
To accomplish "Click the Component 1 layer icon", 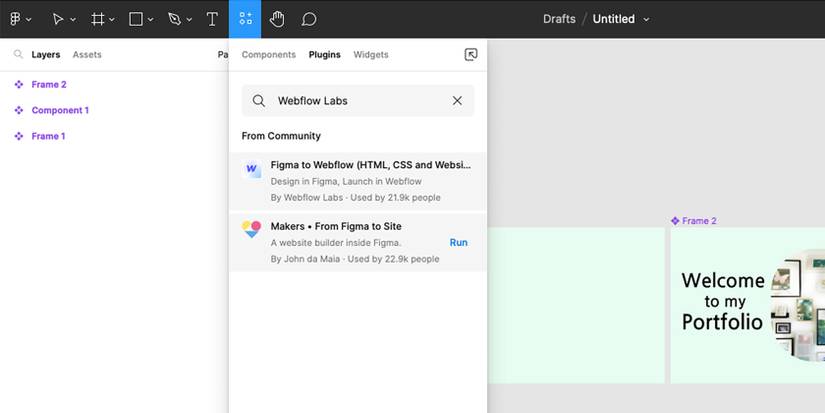I will coord(19,110).
